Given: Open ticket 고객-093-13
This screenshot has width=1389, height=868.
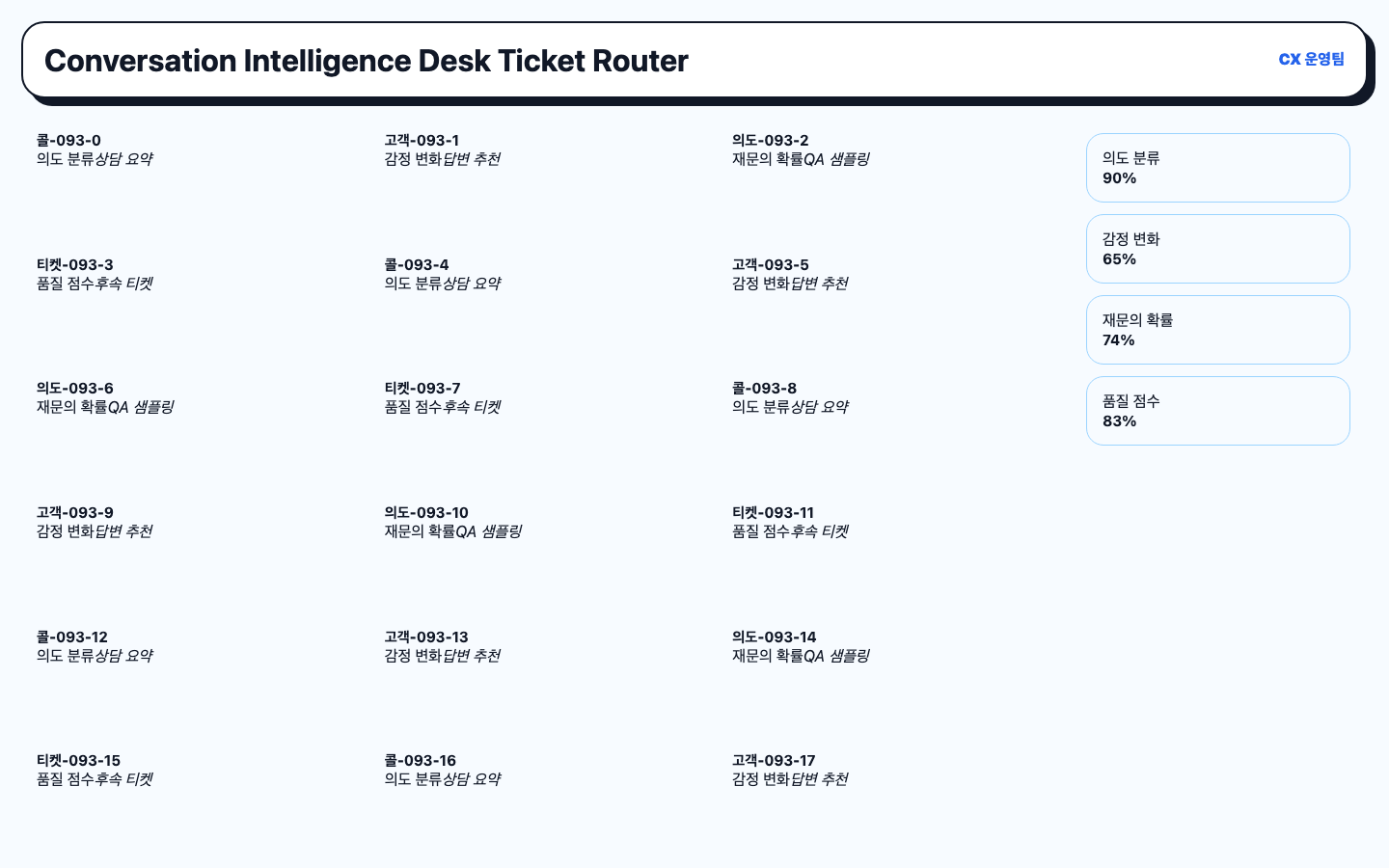Looking at the screenshot, I should [442, 646].
